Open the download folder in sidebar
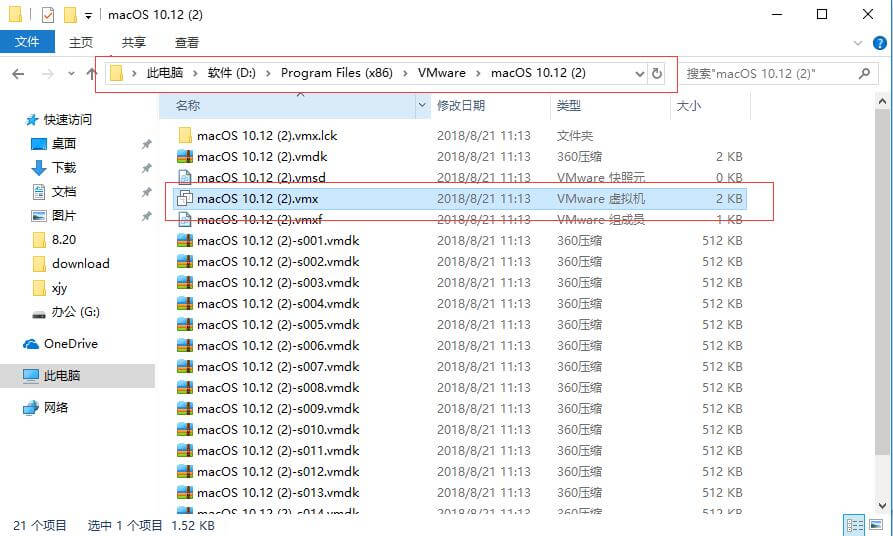The image size is (893, 536). [80, 264]
